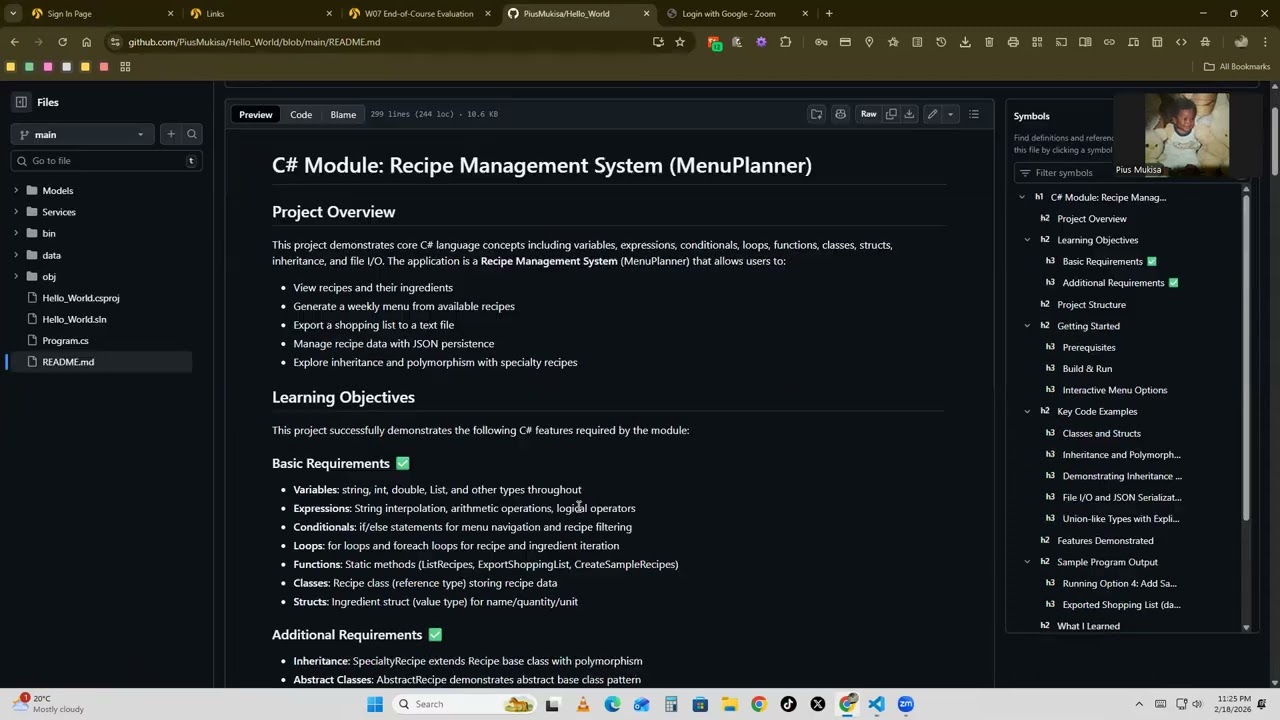The height and width of the screenshot is (720, 1280).
Task: Jump to Prerequisites symbol
Action: 1088,347
